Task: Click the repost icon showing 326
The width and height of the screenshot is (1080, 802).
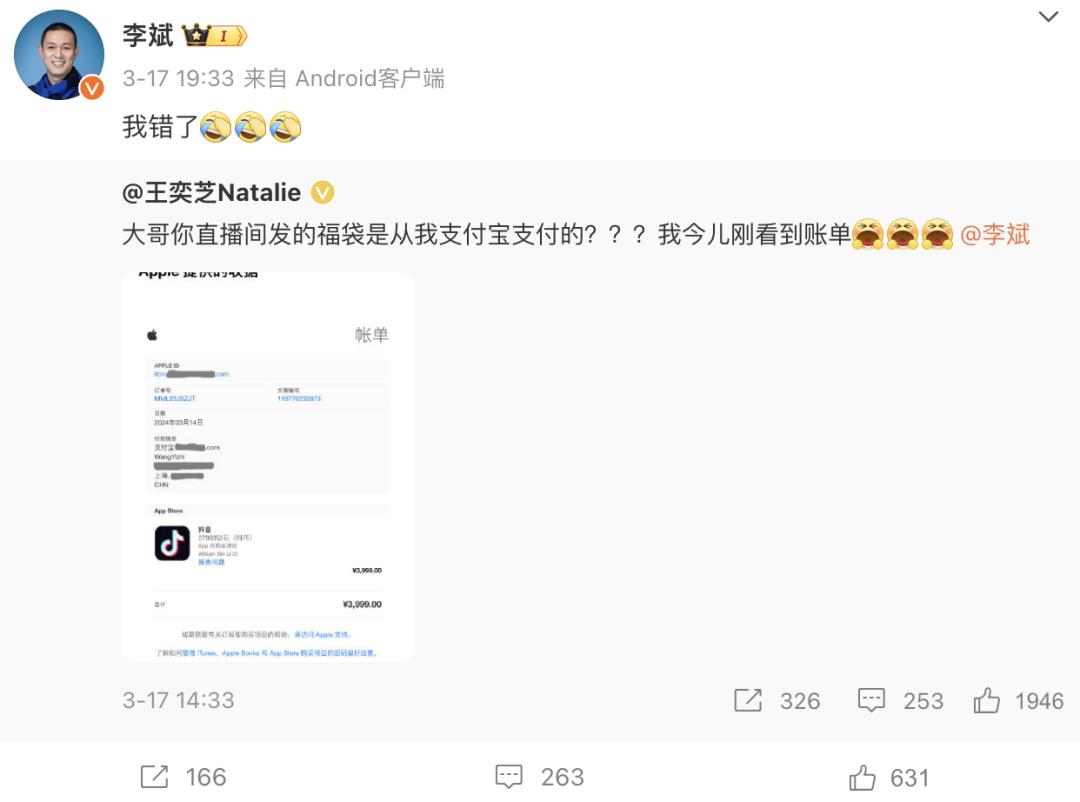Action: click(748, 700)
